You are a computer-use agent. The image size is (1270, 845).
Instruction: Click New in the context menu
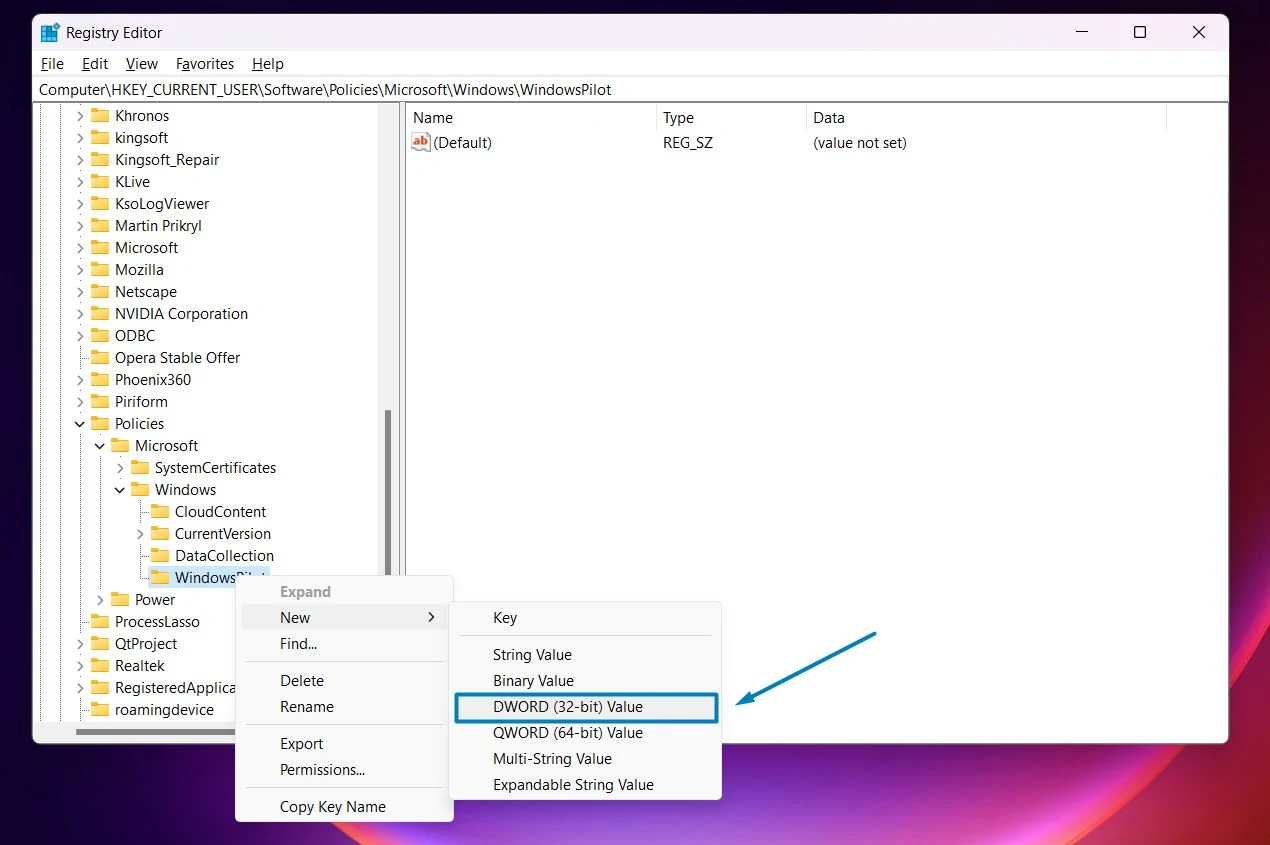click(344, 618)
